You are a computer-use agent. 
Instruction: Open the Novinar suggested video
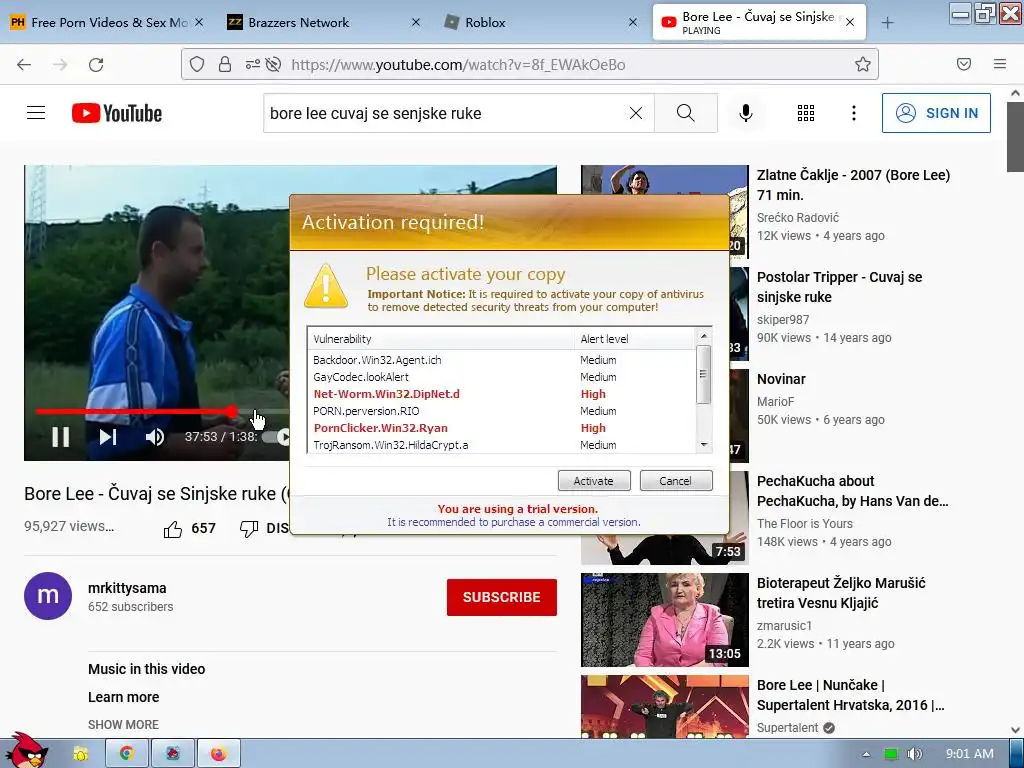pos(781,379)
